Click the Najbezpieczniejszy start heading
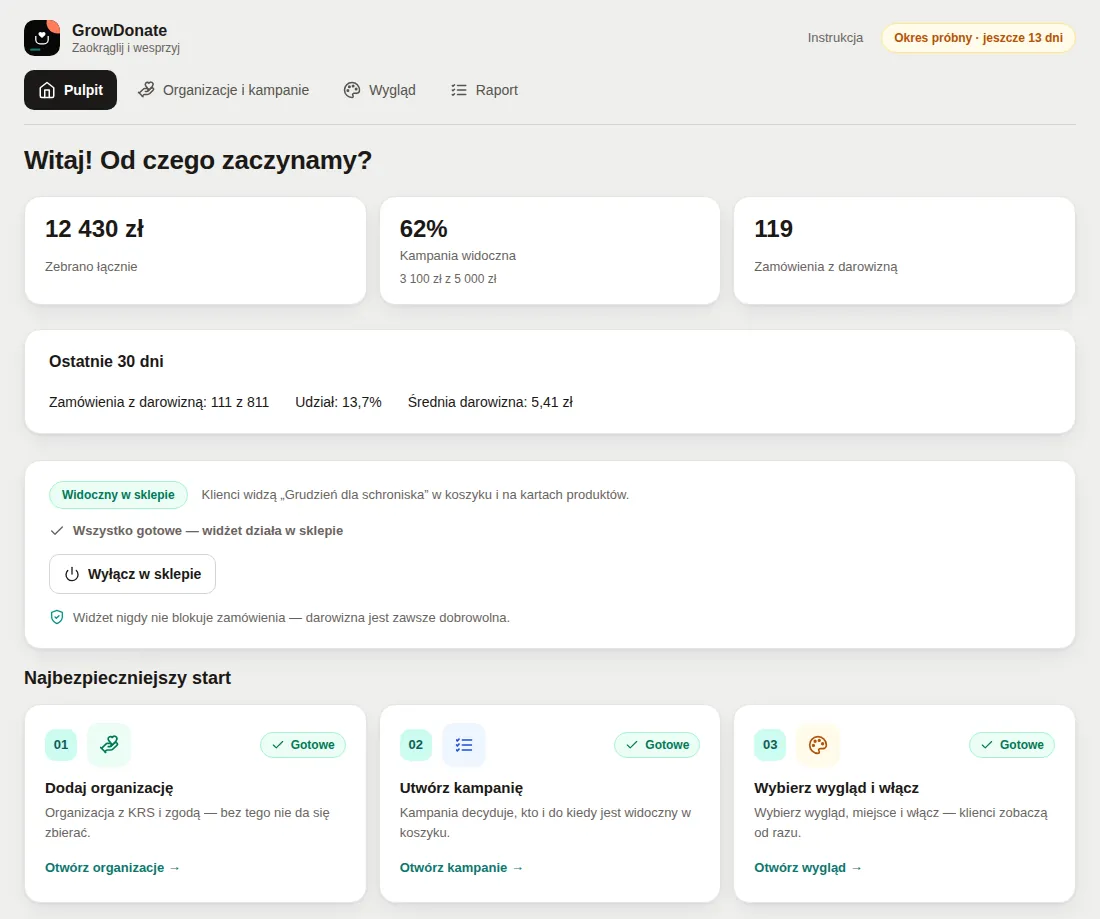The height and width of the screenshot is (919, 1100). click(128, 678)
